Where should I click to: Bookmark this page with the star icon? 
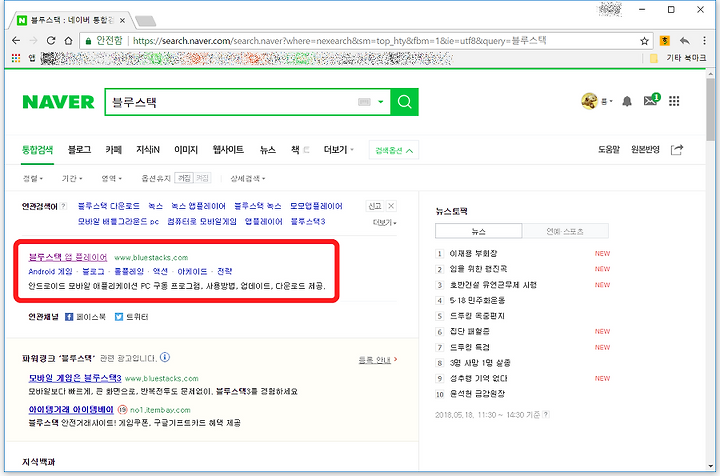tap(645, 41)
